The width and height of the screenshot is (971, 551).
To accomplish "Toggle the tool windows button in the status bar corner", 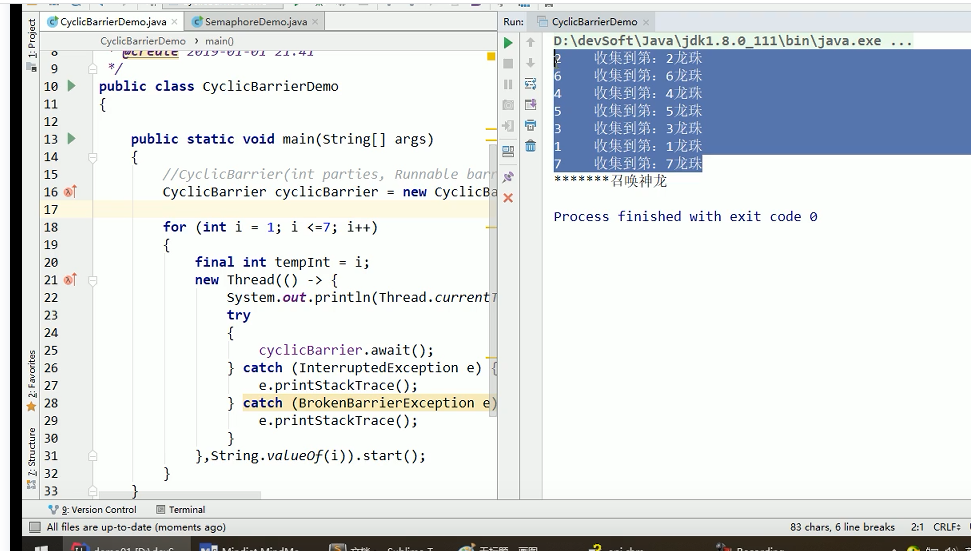I will click(x=35, y=527).
